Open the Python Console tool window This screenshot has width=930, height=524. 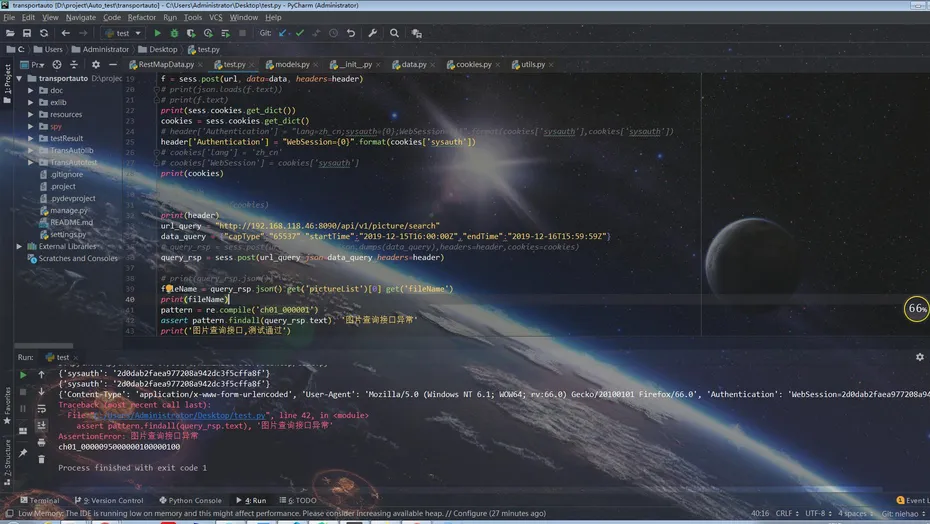pos(190,500)
